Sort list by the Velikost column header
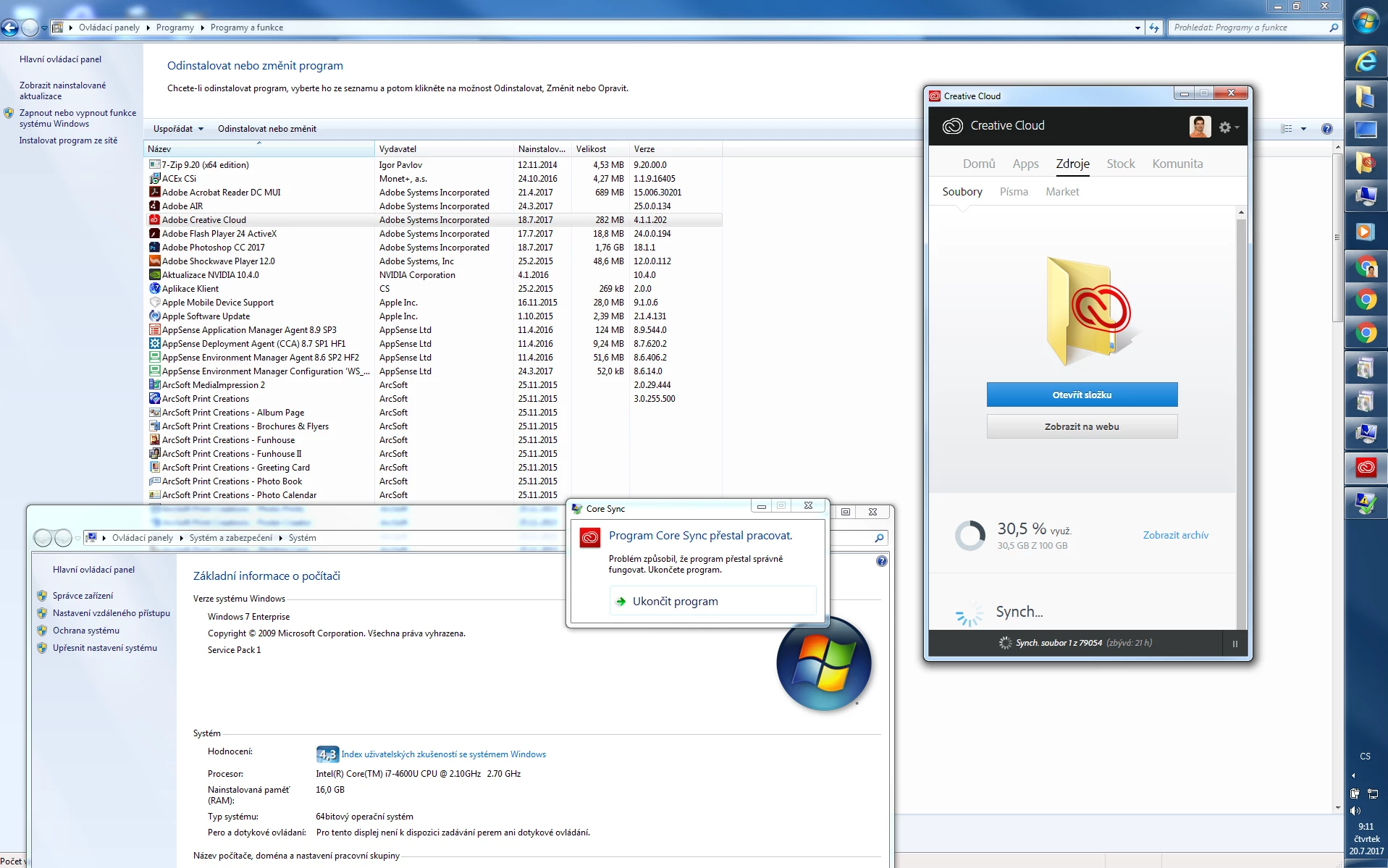The width and height of the screenshot is (1388, 868). click(600, 148)
